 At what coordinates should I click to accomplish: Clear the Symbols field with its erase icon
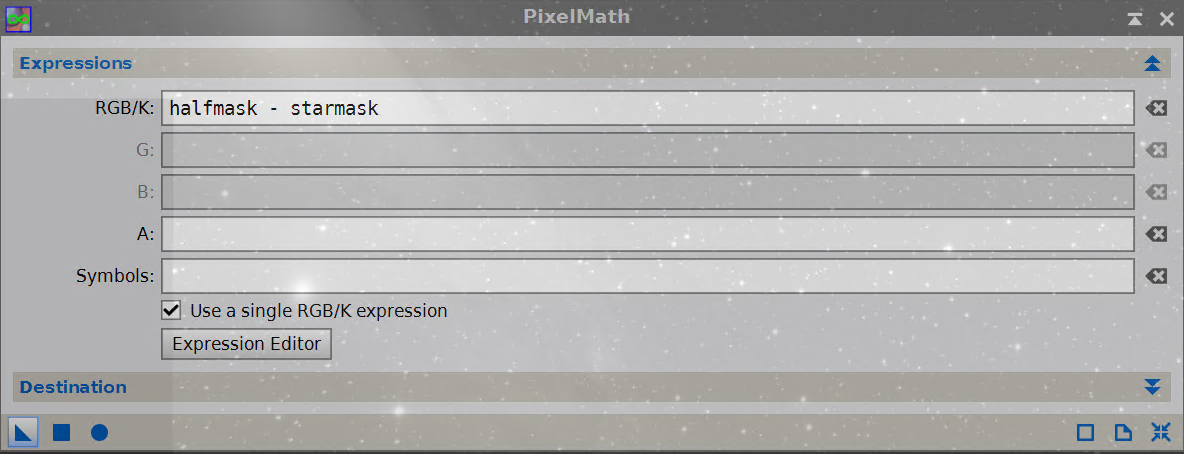tap(1155, 276)
